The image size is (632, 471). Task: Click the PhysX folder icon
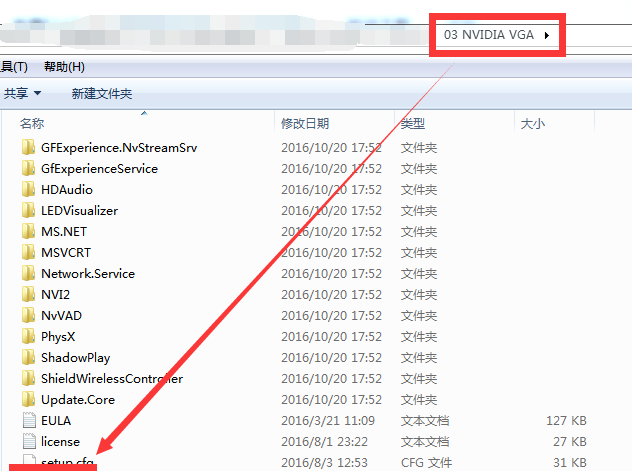click(28, 336)
